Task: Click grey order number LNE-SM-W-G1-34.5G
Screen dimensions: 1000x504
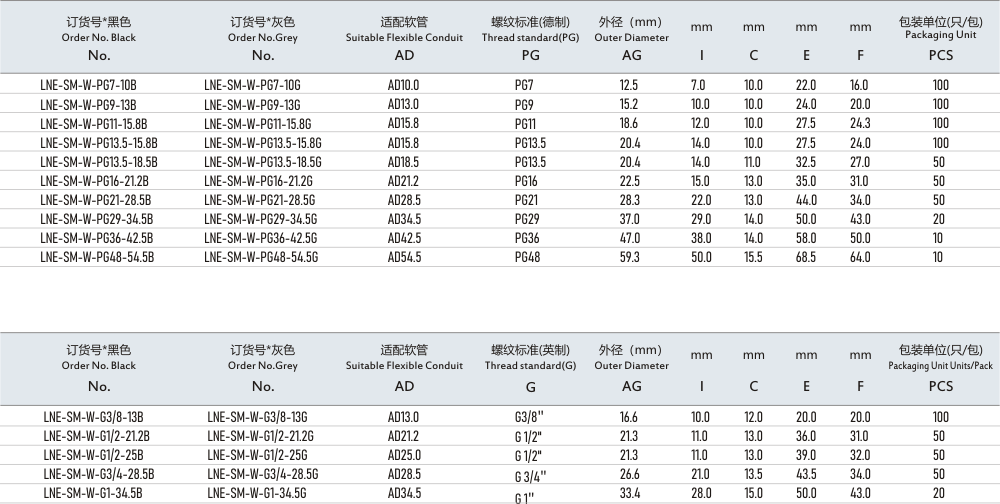Action: point(256,493)
